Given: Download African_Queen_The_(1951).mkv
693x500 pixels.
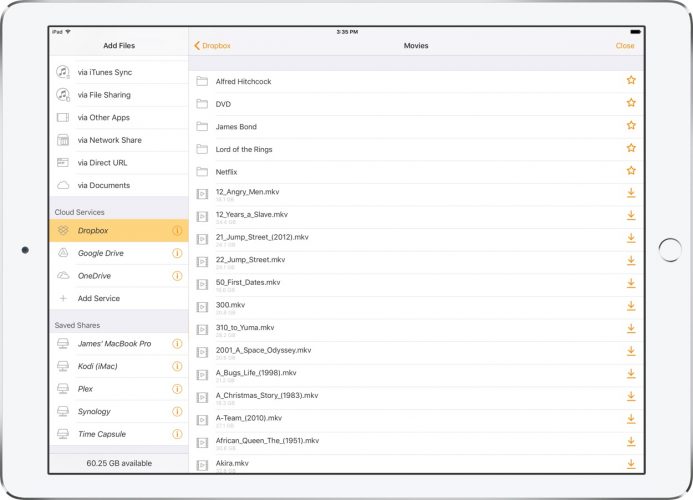Looking at the screenshot, I should (631, 441).
